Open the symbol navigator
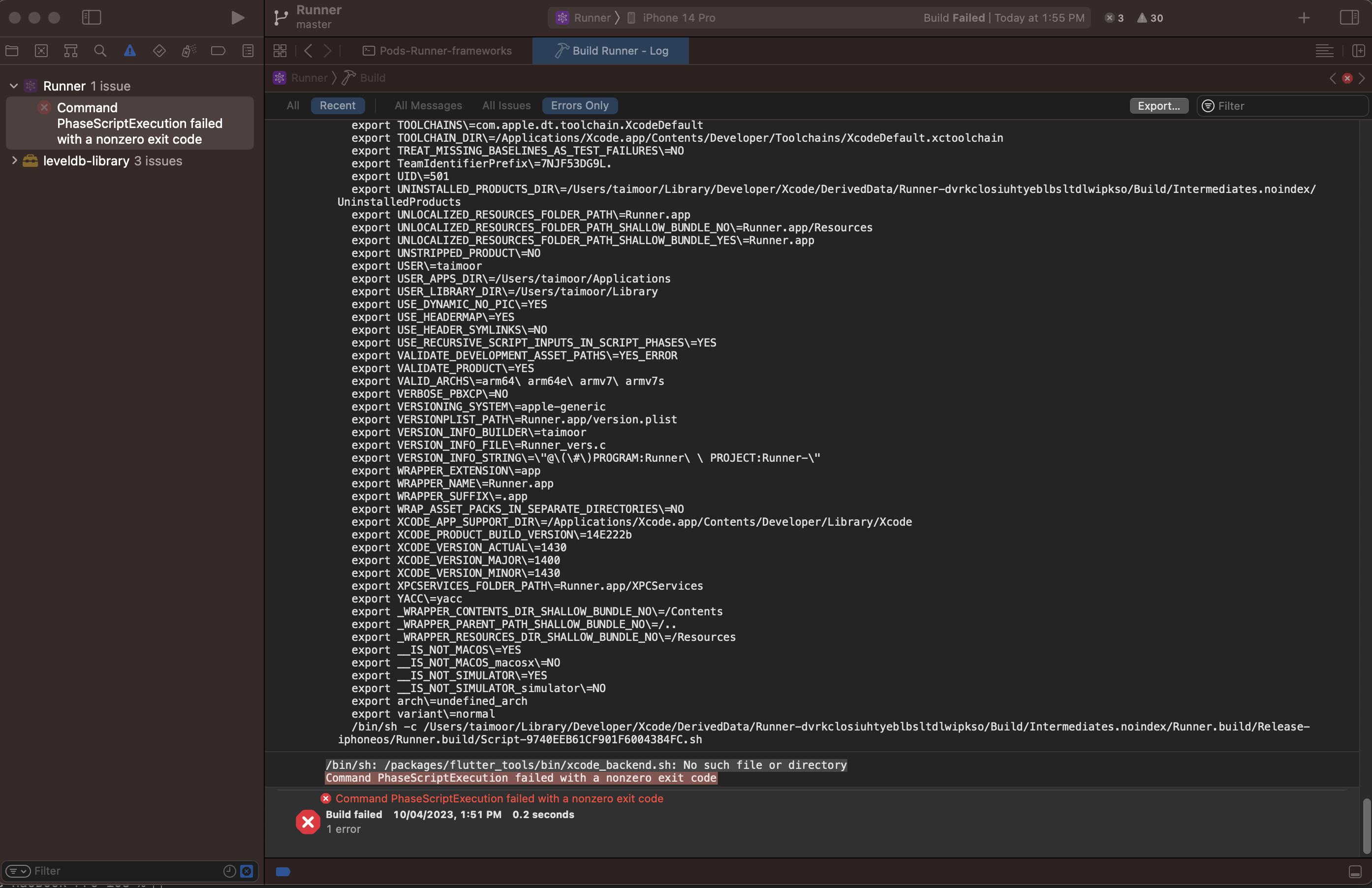 pyautogui.click(x=71, y=51)
